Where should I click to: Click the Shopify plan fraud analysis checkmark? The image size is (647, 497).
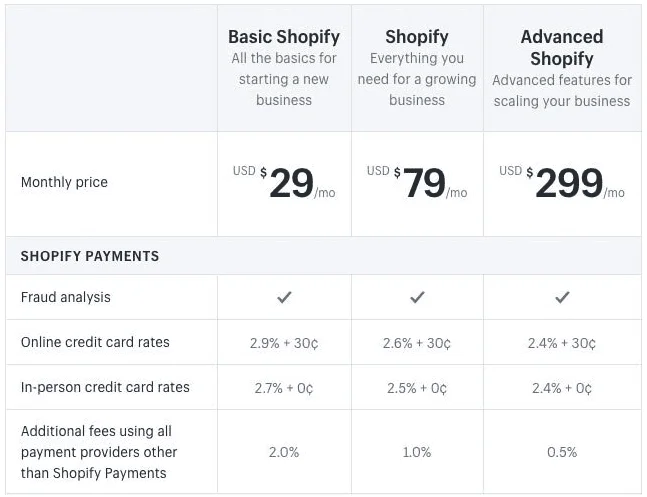417,297
